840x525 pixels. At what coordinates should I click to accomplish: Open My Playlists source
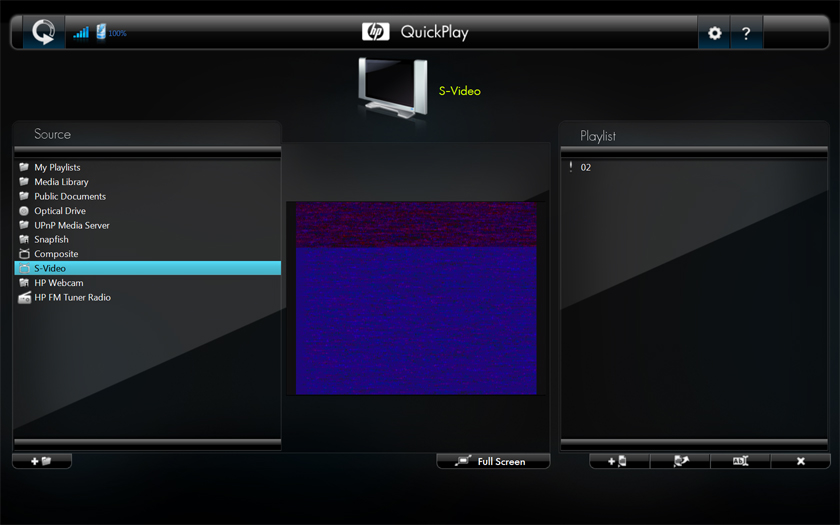point(147,167)
